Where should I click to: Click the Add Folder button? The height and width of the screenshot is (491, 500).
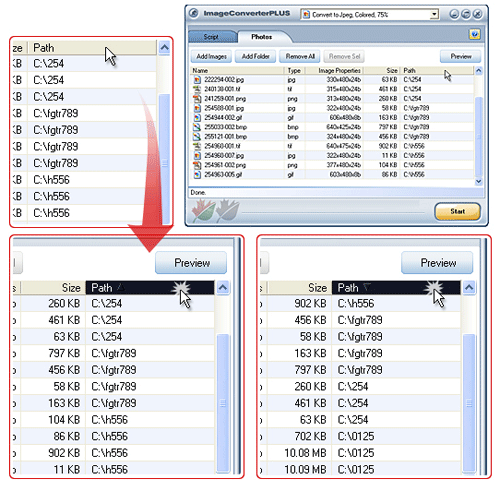pos(255,56)
